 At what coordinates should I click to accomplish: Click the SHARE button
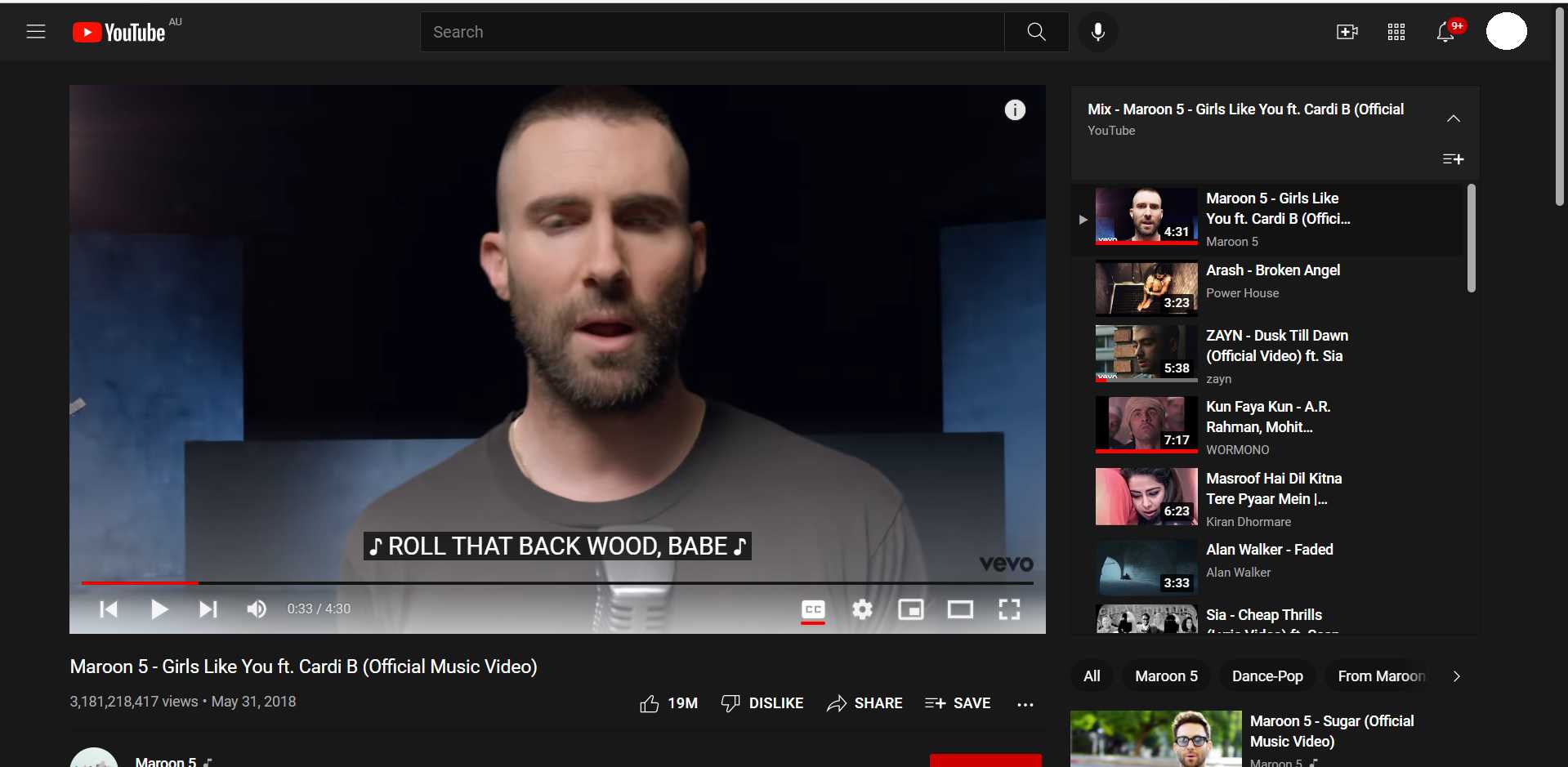864,702
